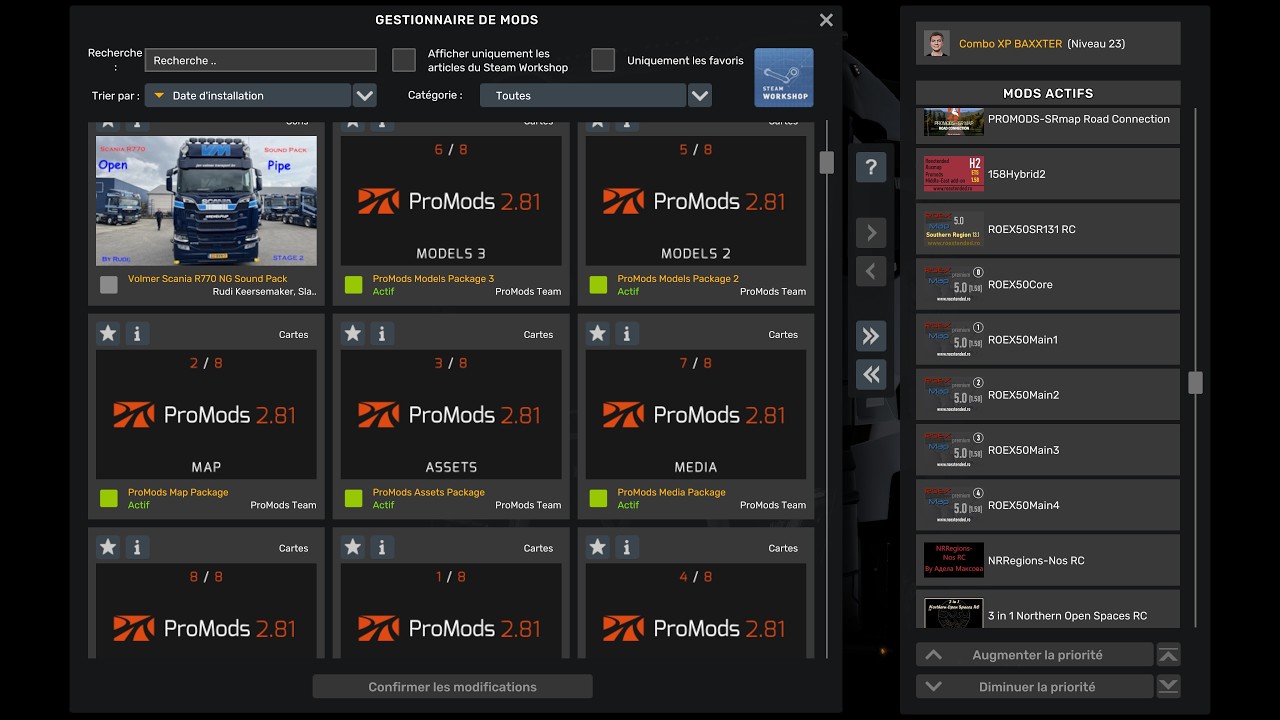Select ROEX50Main4 in active mods
This screenshot has height=720, width=1280.
1048,505
